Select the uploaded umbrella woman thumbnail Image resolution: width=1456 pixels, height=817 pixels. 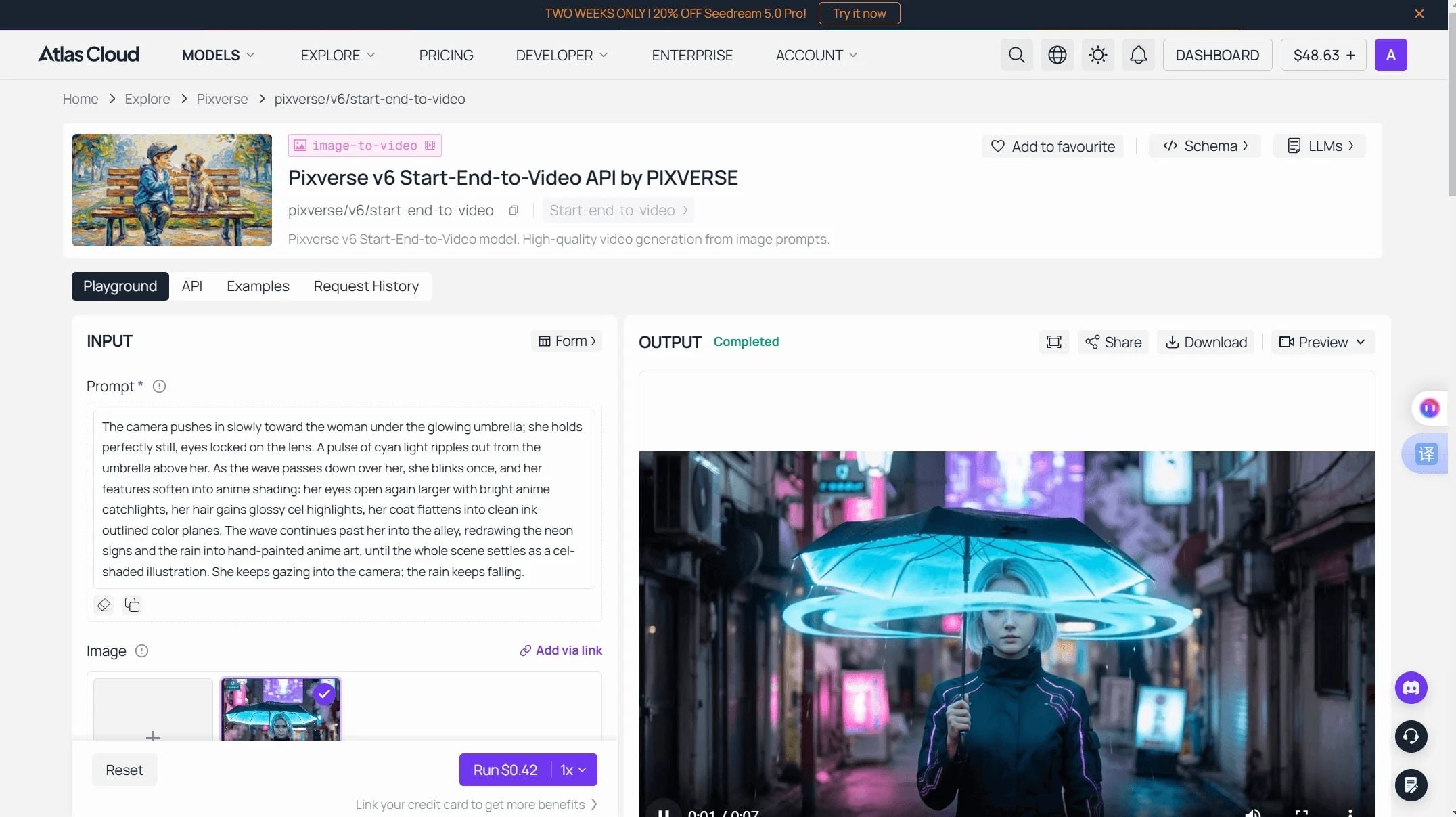281,709
